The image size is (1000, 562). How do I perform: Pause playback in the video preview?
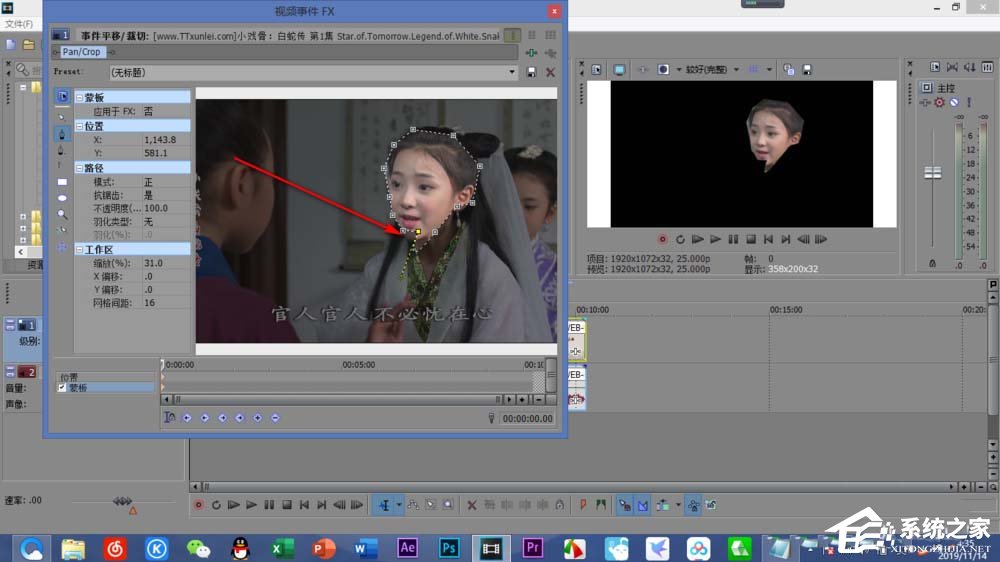(733, 239)
